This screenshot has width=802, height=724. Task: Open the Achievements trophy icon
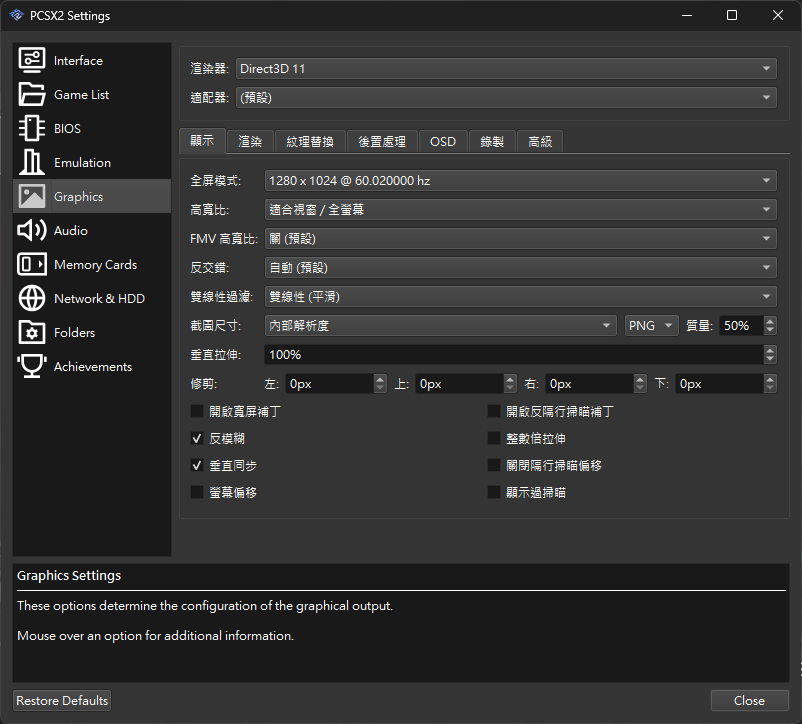tap(32, 367)
